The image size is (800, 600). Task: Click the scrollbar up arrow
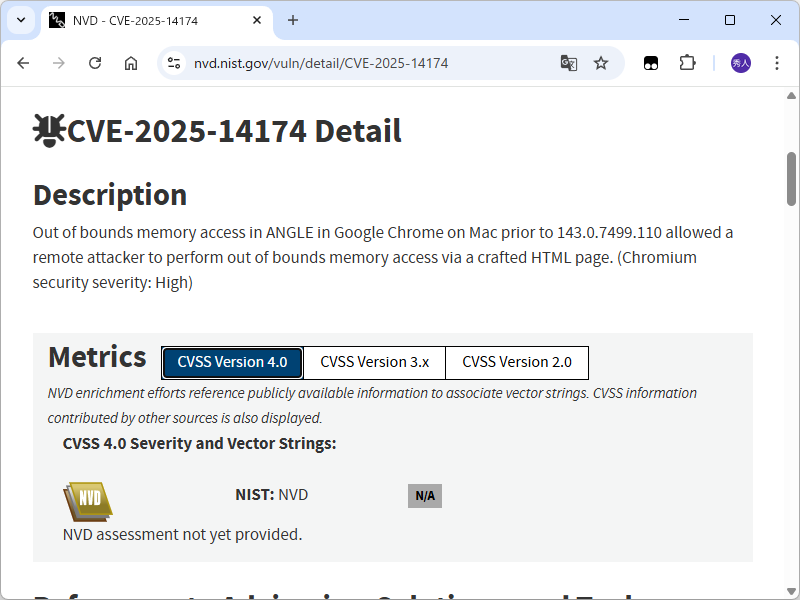(791, 95)
